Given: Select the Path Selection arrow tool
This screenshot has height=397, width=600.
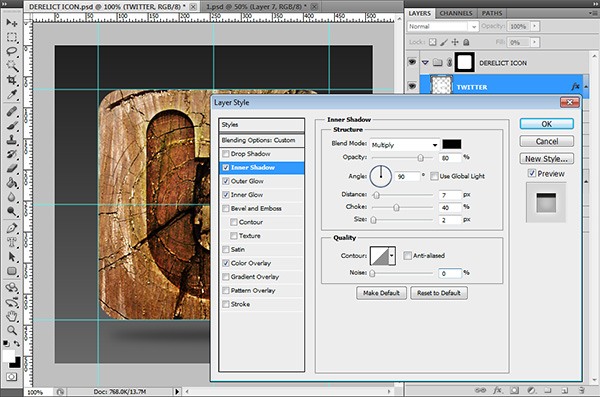Looking at the screenshot, I should [12, 257].
